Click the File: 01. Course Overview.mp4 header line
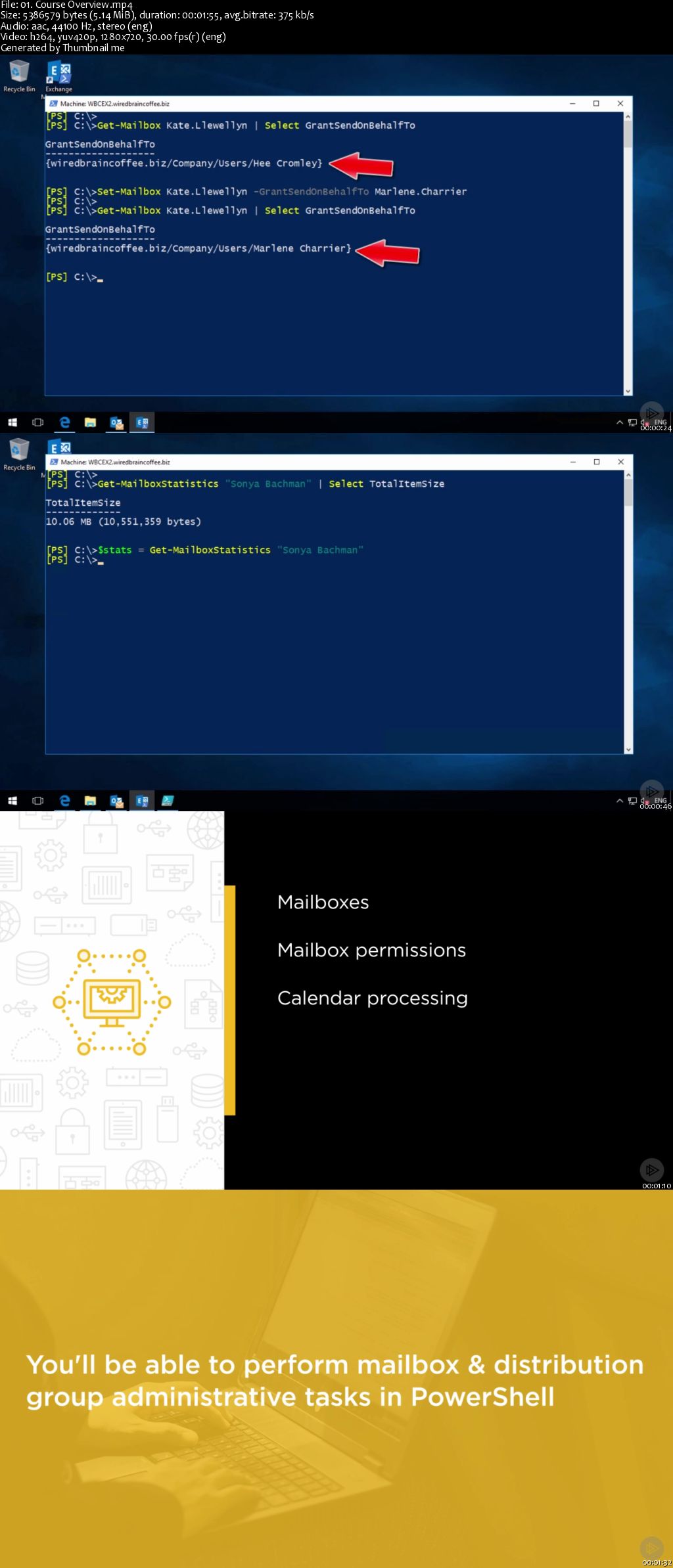 (x=66, y=5)
